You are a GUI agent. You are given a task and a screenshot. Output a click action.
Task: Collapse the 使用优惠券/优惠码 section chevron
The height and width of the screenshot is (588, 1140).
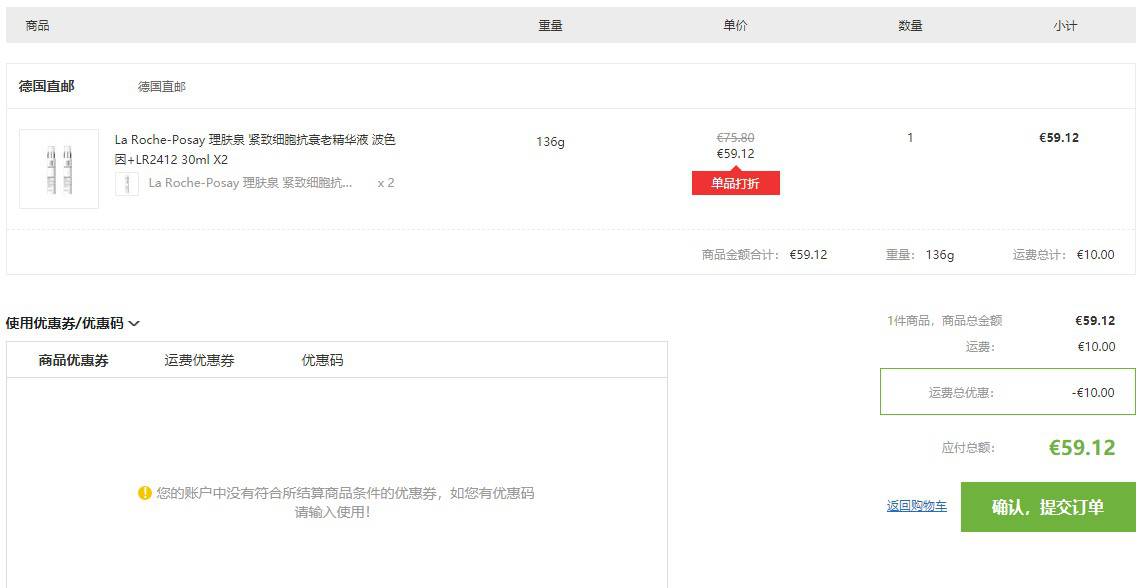(x=134, y=323)
